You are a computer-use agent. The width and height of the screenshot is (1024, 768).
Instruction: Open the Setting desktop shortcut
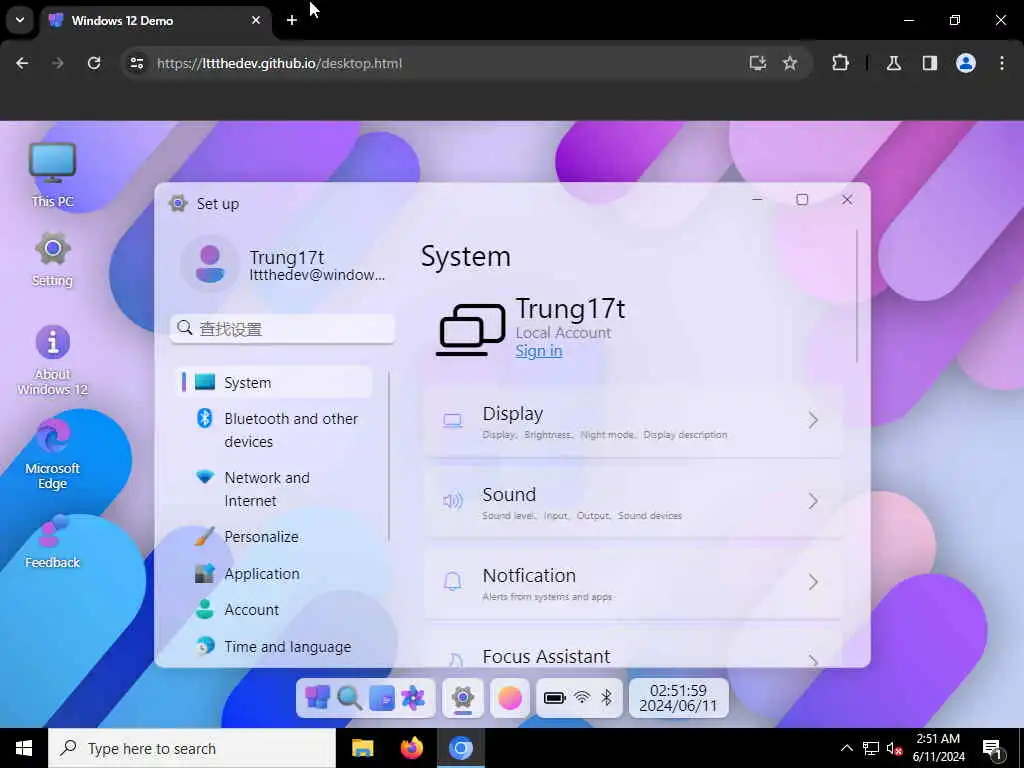(x=52, y=259)
